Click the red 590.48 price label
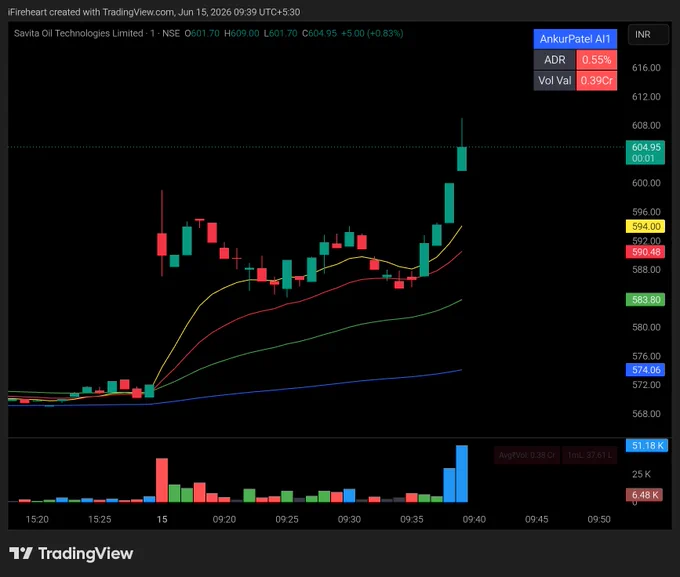 pyautogui.click(x=645, y=252)
